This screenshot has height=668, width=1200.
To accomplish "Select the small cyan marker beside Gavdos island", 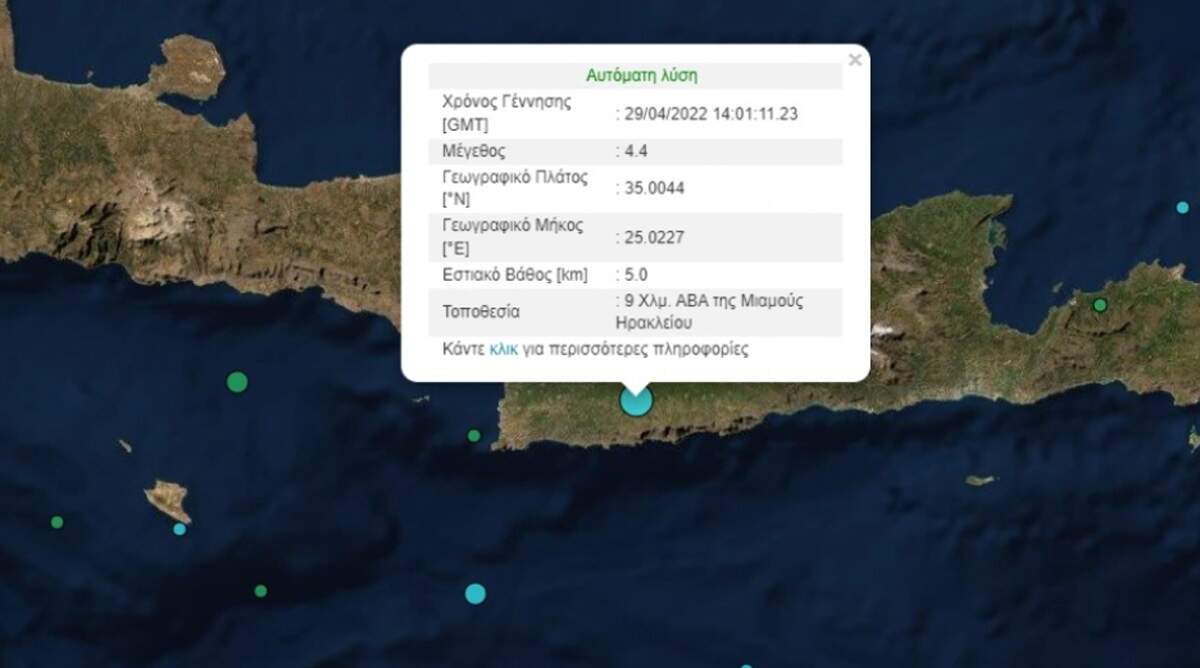I will pyautogui.click(x=180, y=529).
